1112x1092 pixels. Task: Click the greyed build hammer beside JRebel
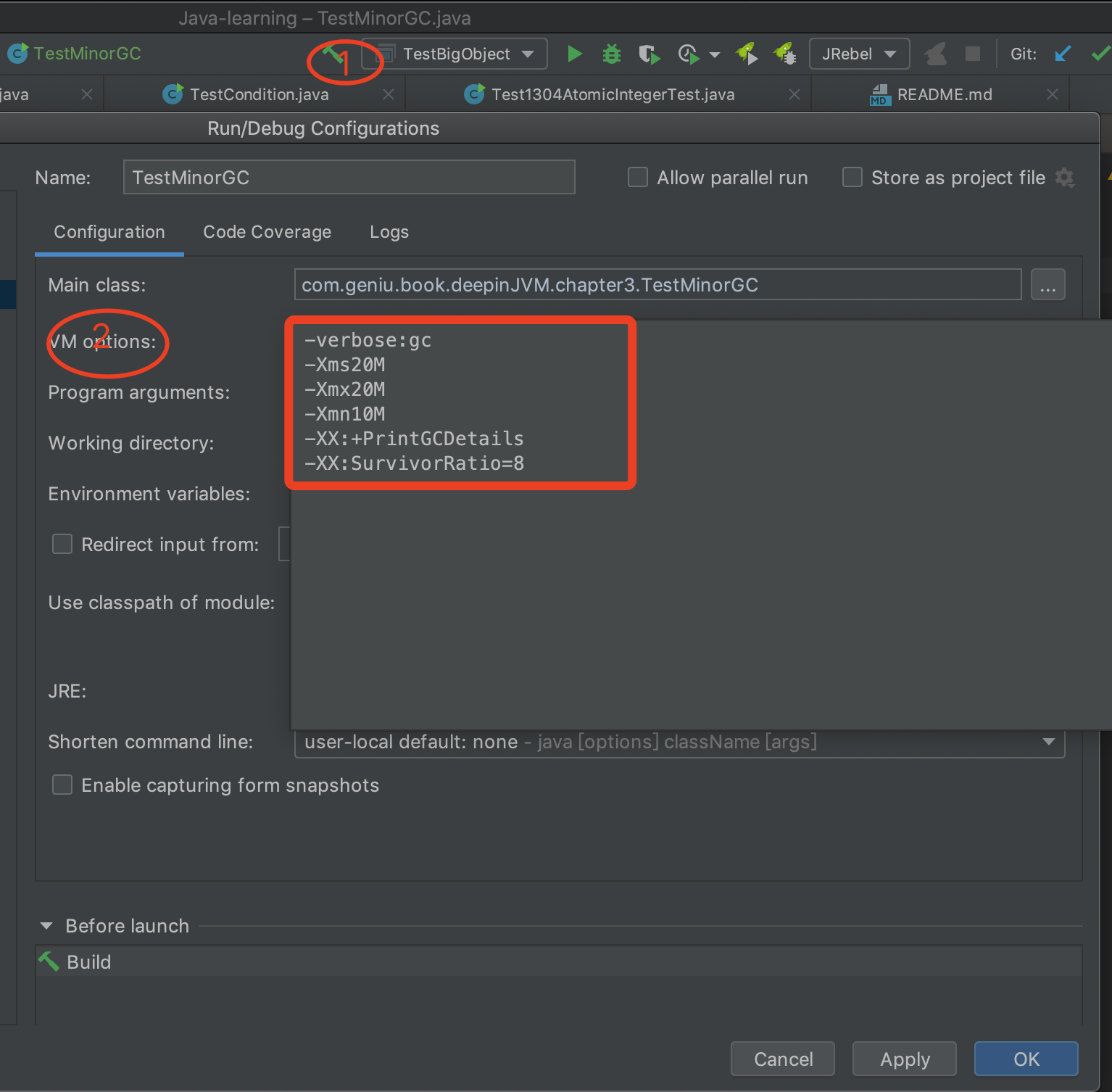936,54
